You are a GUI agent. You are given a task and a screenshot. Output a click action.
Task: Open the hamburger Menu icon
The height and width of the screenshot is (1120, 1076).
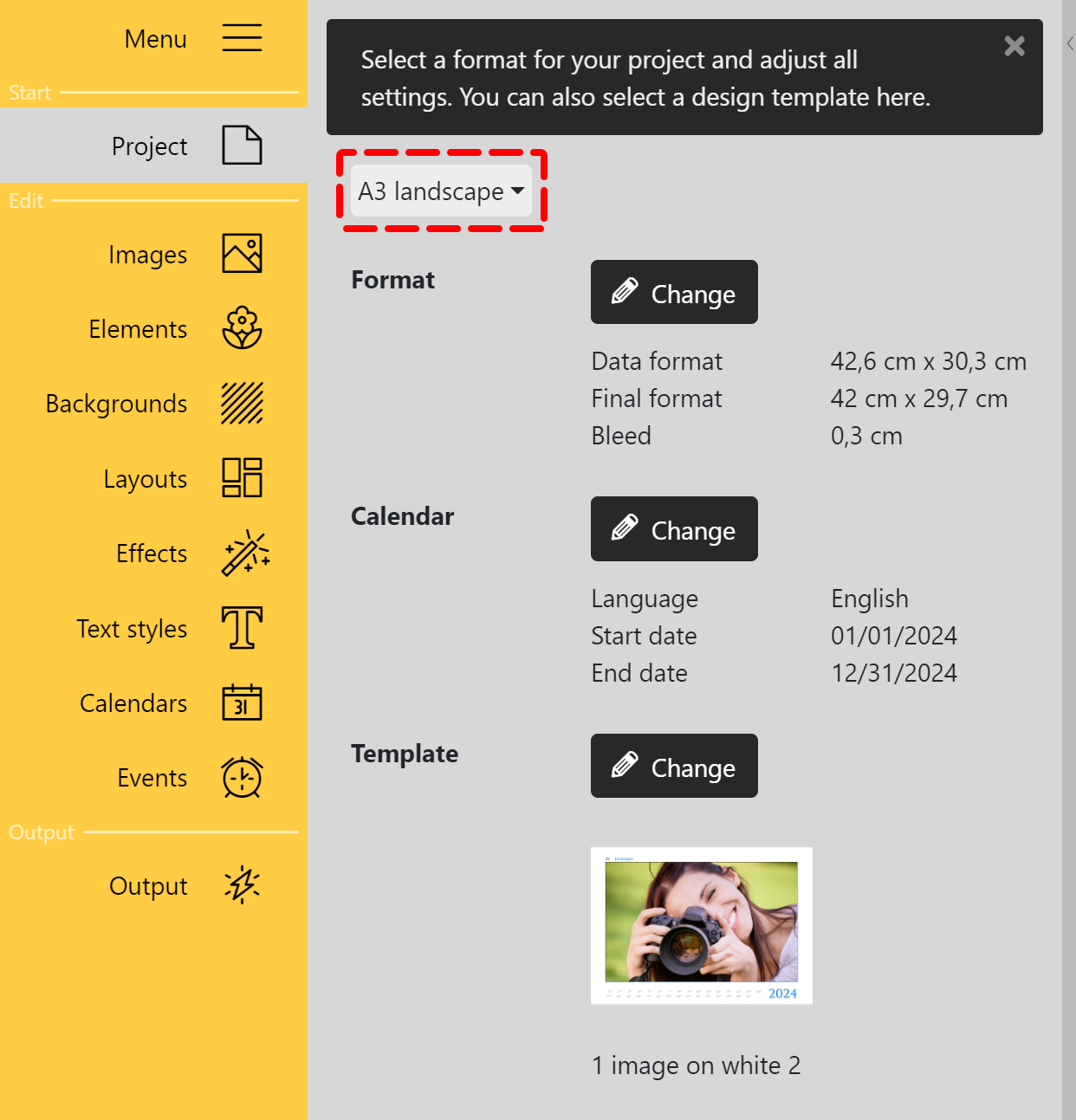(x=242, y=38)
